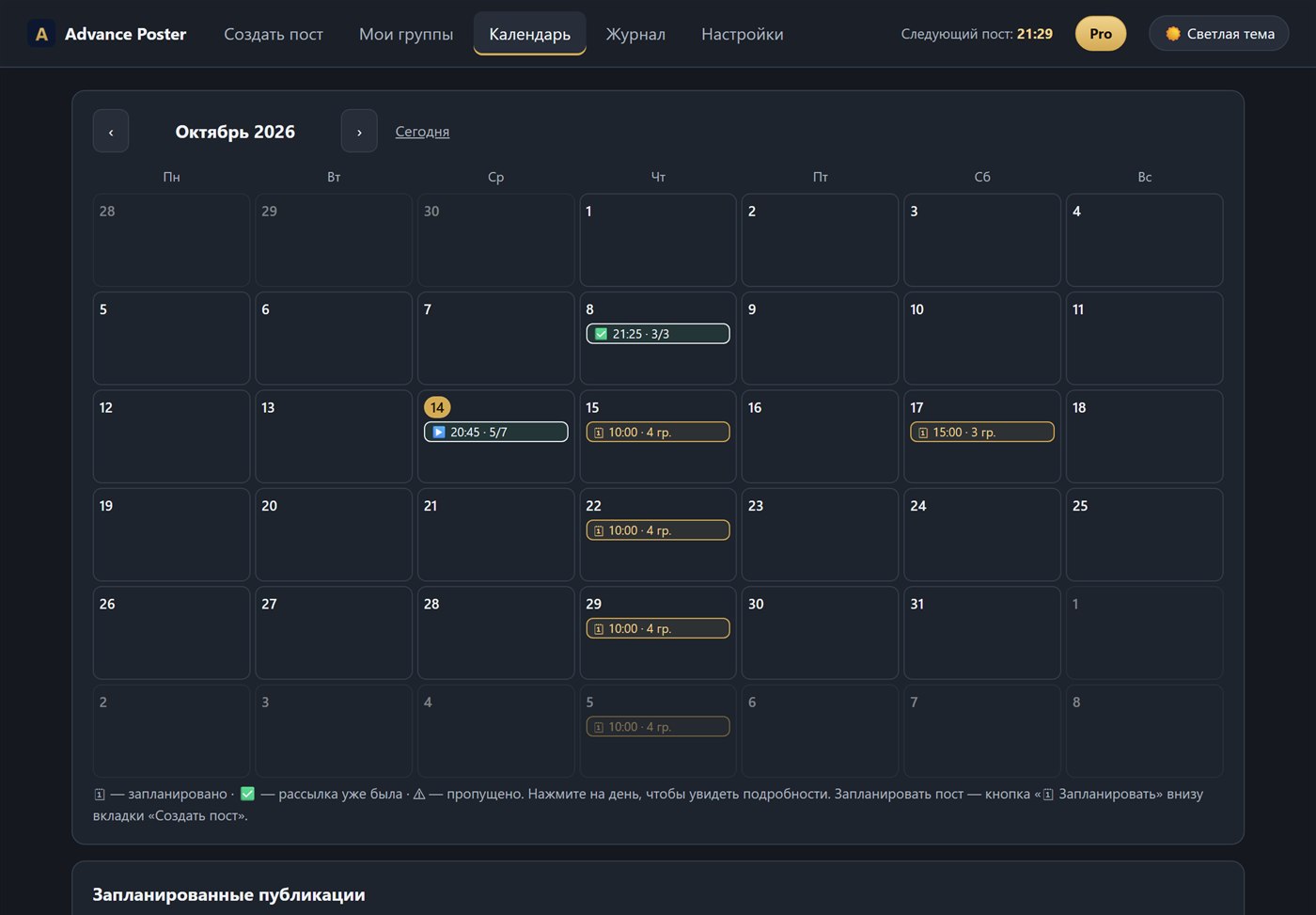Click the Сегодня link

point(422,132)
